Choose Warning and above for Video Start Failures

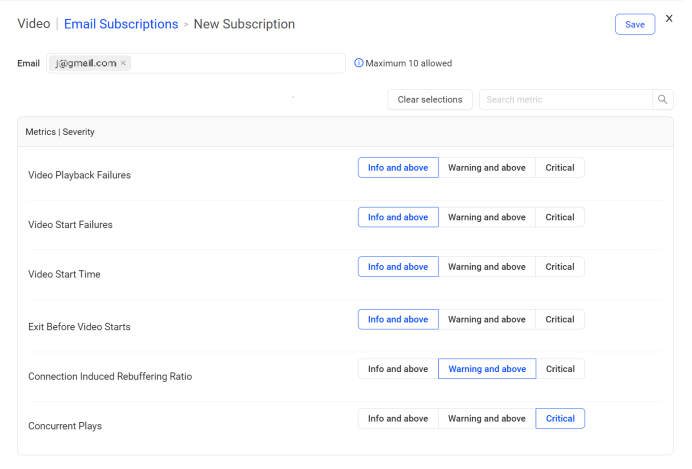(x=486, y=217)
